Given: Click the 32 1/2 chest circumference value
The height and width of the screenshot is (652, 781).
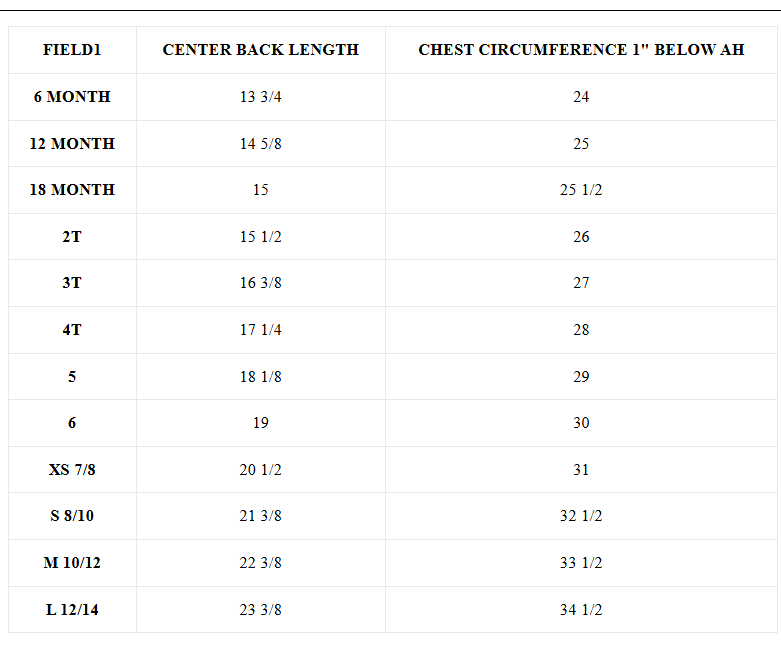Looking at the screenshot, I should (x=581, y=516).
